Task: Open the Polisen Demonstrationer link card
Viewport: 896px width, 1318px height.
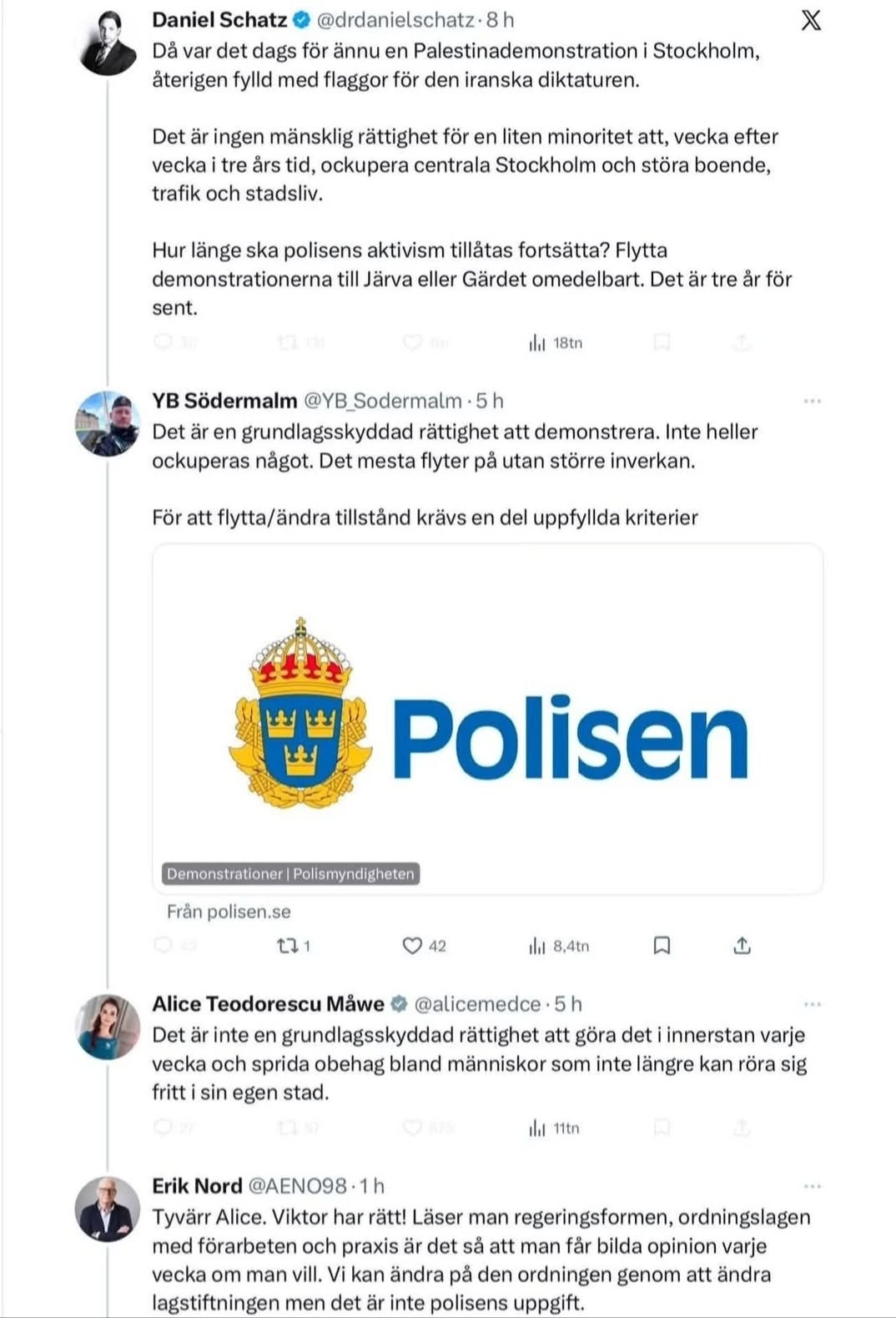Action: [487, 719]
